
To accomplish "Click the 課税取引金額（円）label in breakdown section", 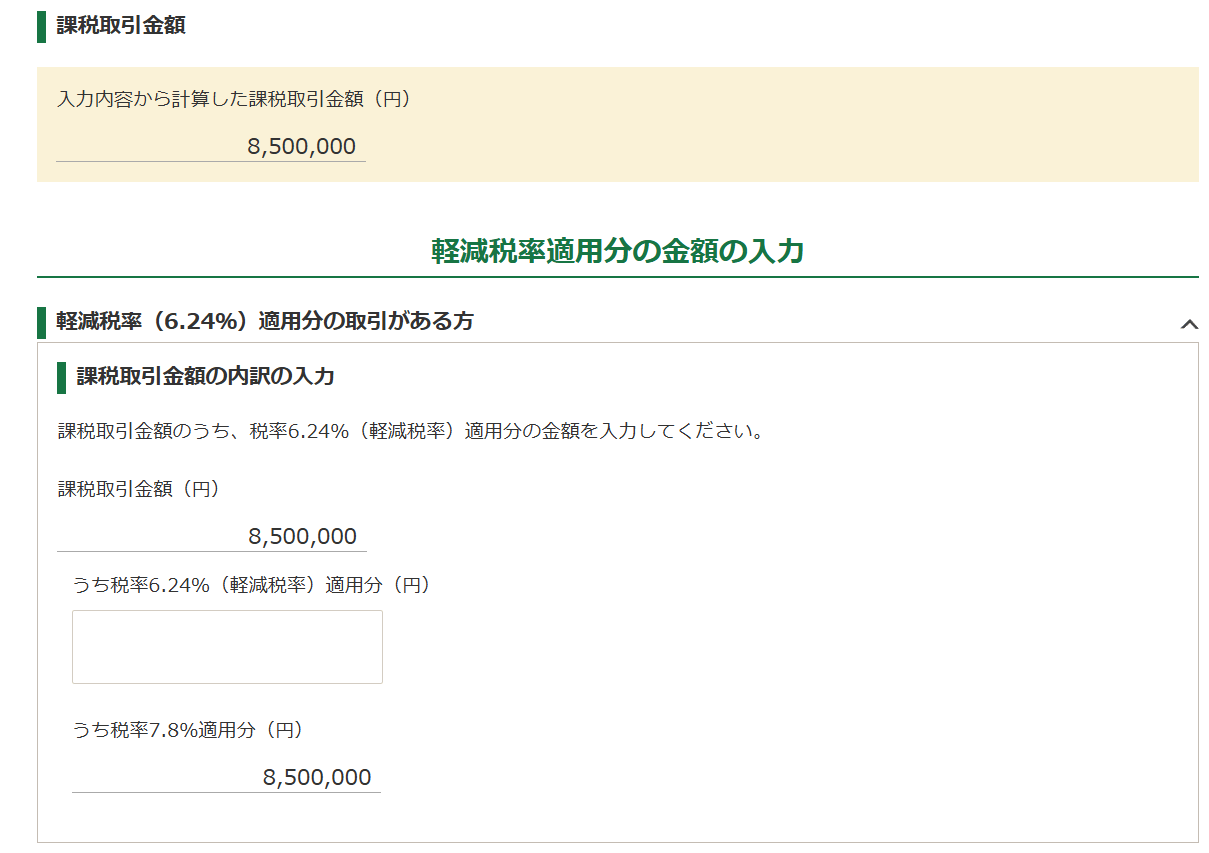I will click(x=139, y=489).
